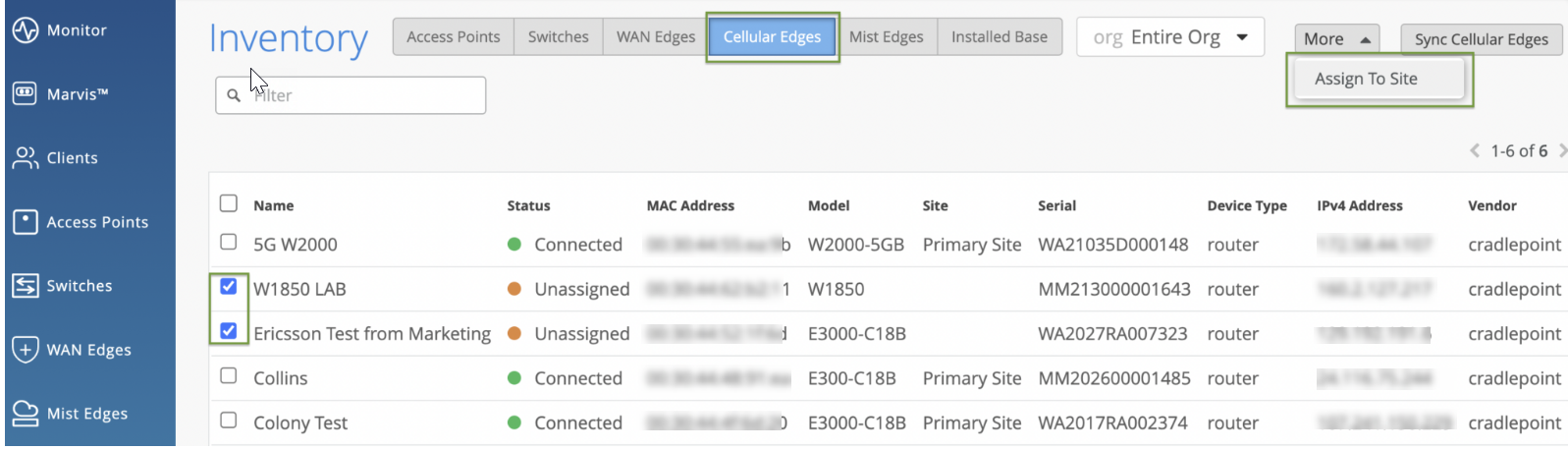1568x450 pixels.
Task: Open the Ericsson Test from Marketing device
Action: click(x=371, y=334)
